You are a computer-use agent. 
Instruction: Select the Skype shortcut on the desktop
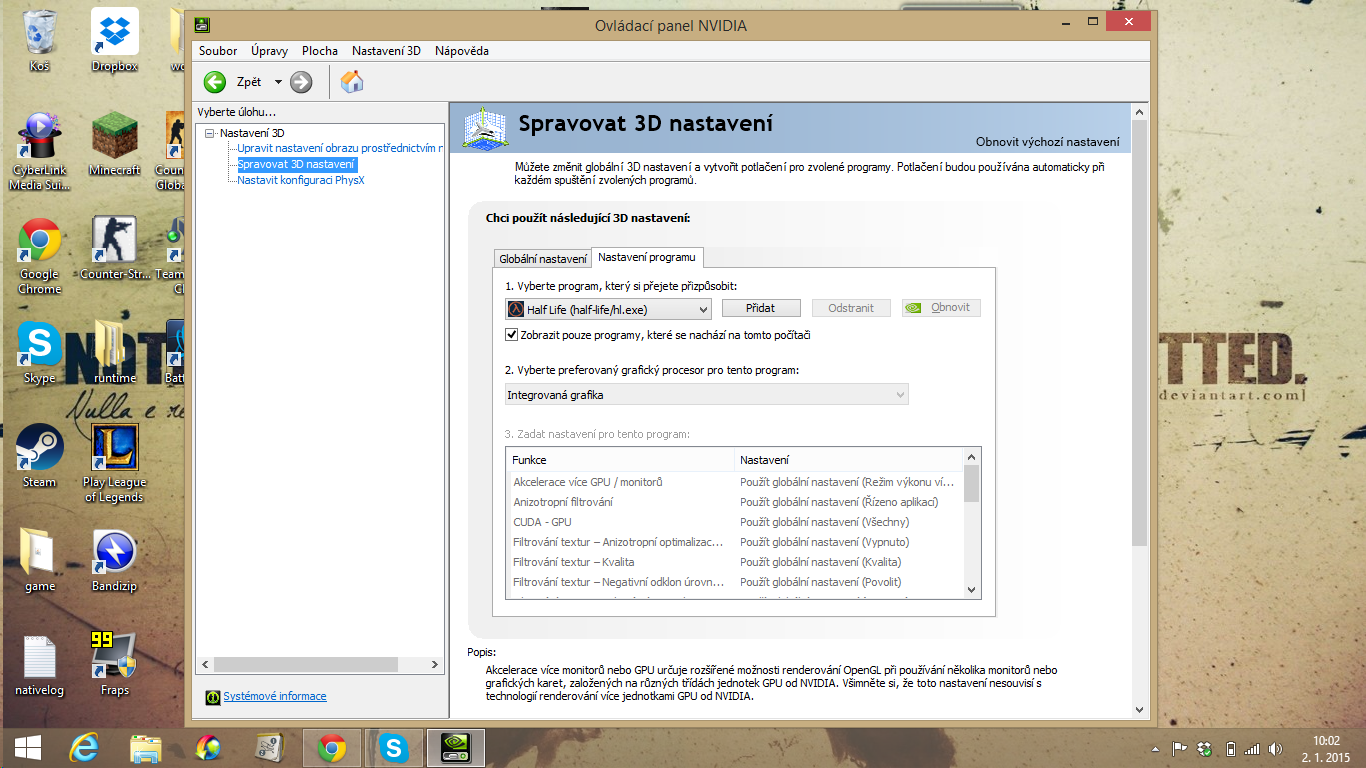(40, 353)
